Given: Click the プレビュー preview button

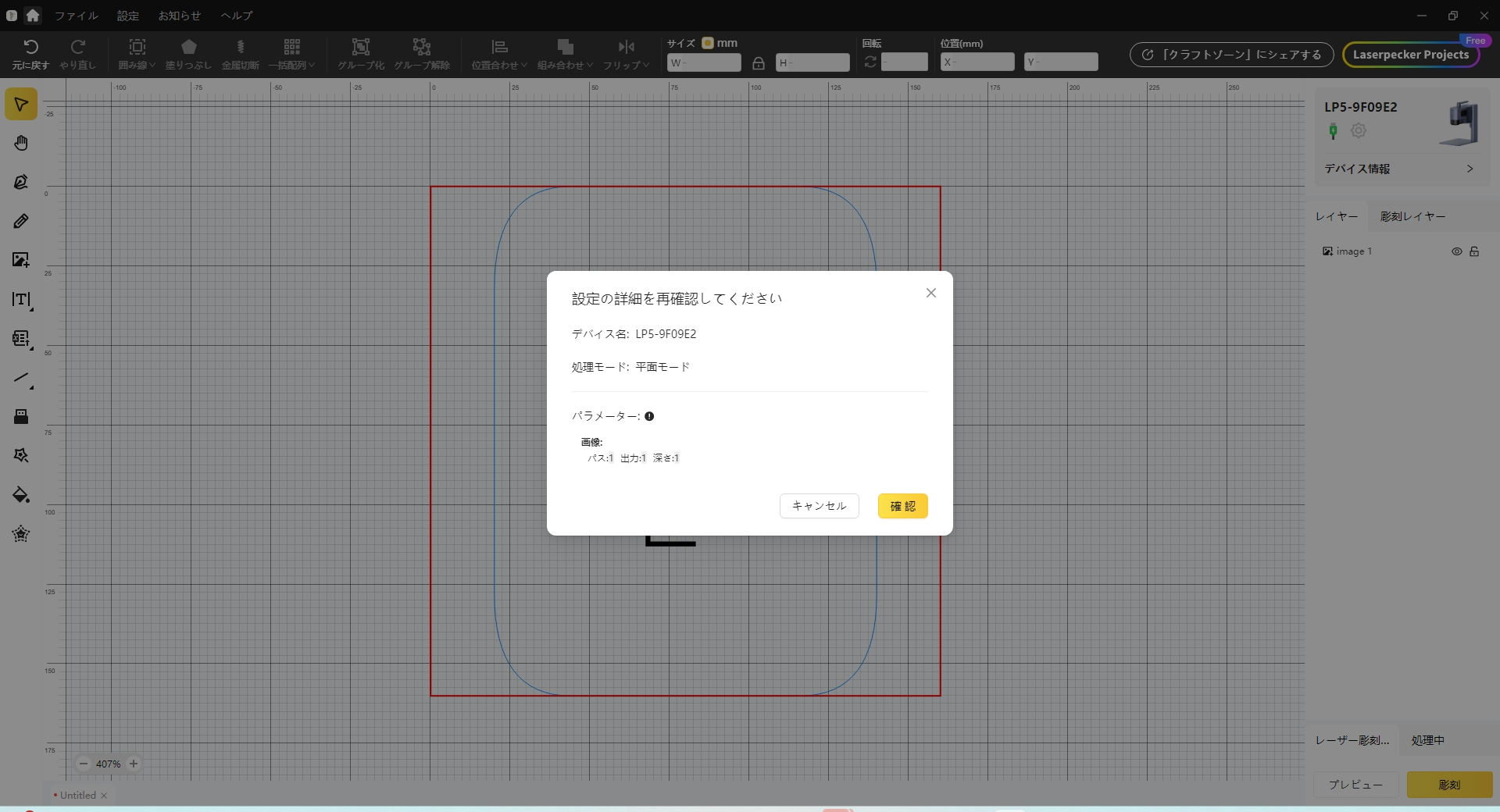Looking at the screenshot, I should 1355,785.
